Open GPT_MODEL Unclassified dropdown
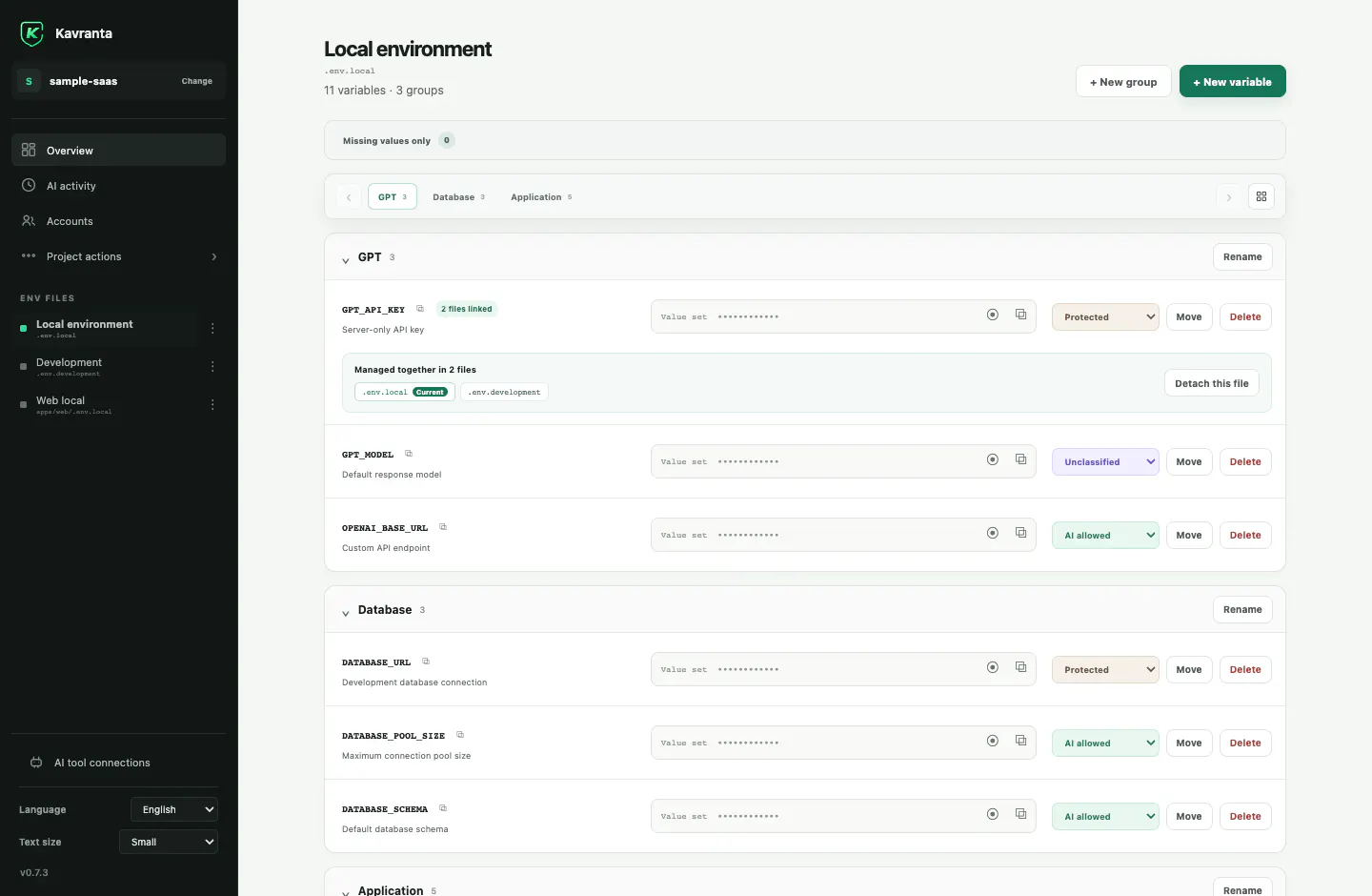This screenshot has height=896, width=1372. 1105,461
